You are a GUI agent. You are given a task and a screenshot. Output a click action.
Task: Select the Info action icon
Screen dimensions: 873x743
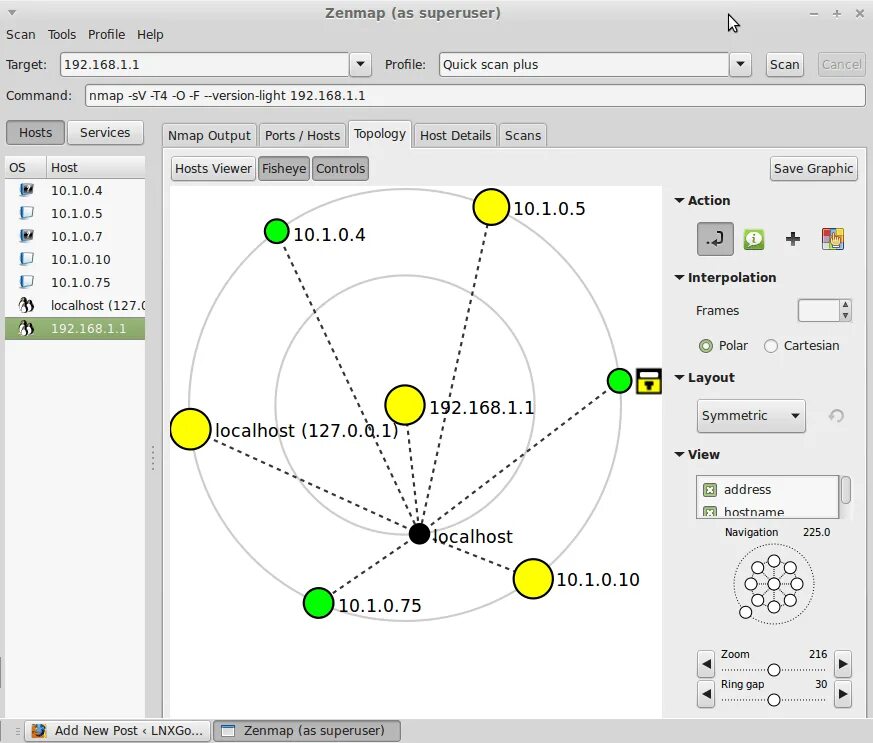[x=754, y=239]
